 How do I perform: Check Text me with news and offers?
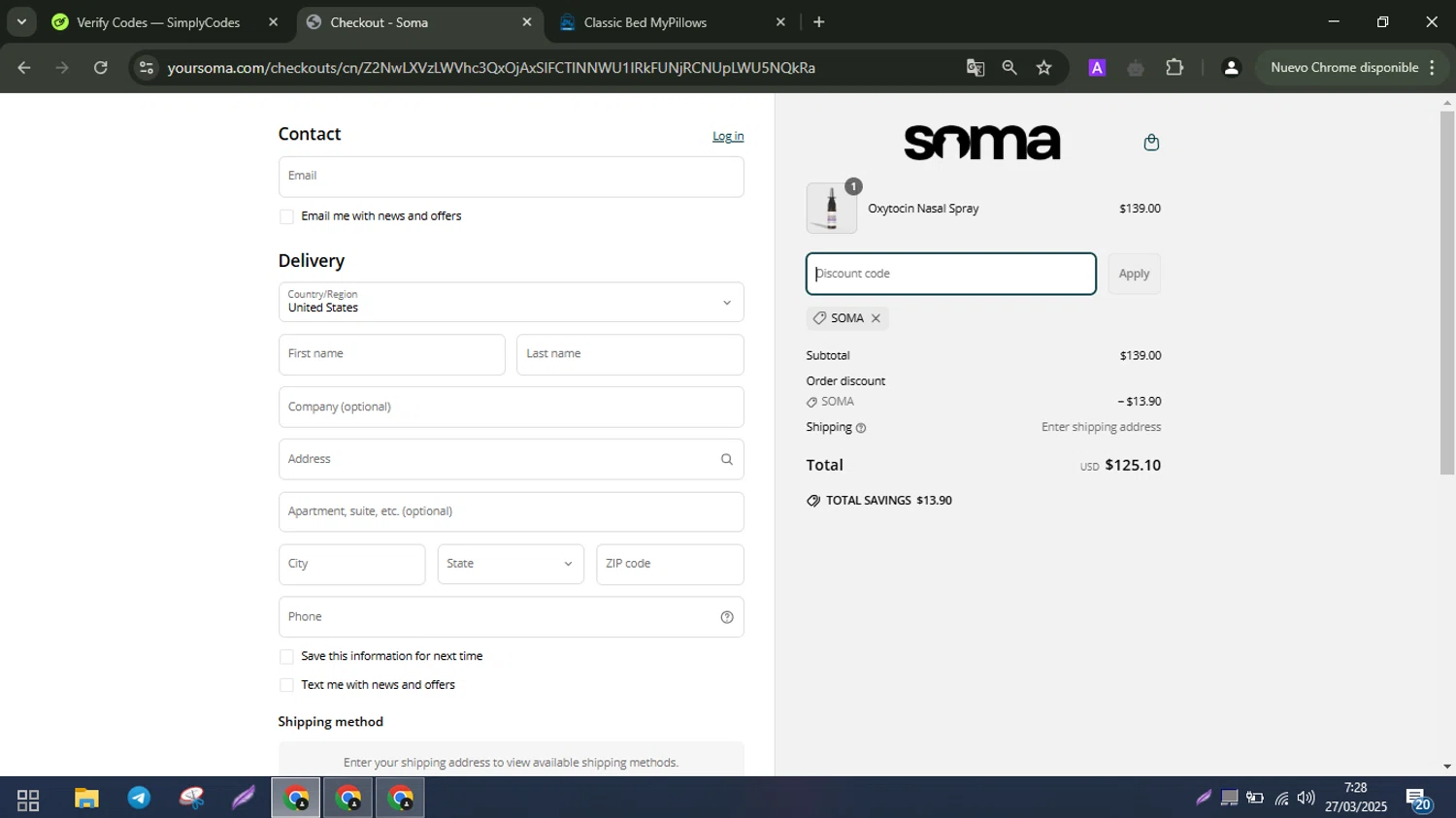[286, 685]
